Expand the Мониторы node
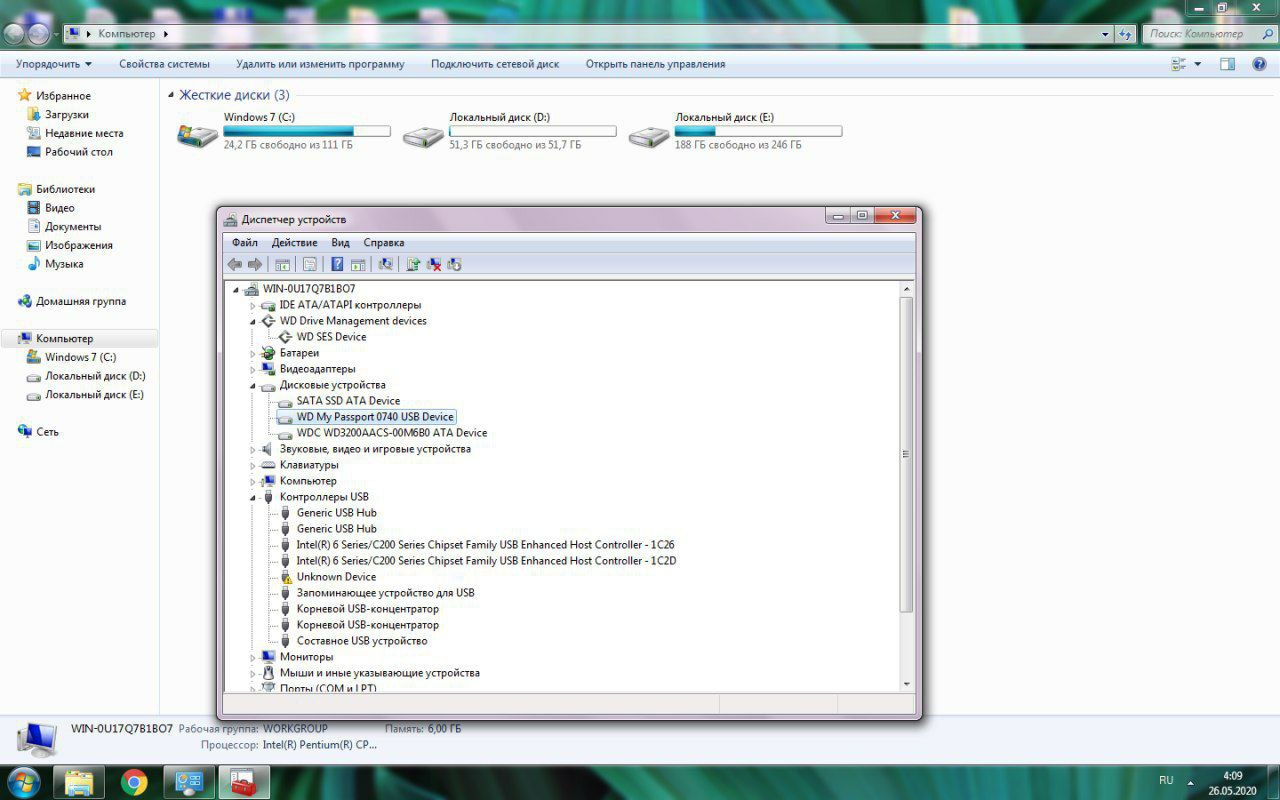The image size is (1280, 800). pyautogui.click(x=253, y=657)
